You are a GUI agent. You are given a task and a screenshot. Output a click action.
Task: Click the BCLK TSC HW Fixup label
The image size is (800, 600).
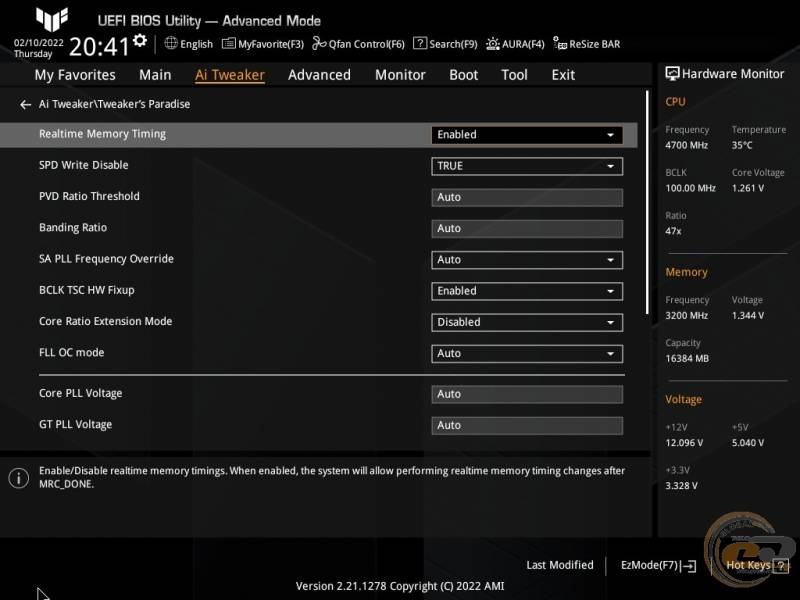tap(87, 290)
